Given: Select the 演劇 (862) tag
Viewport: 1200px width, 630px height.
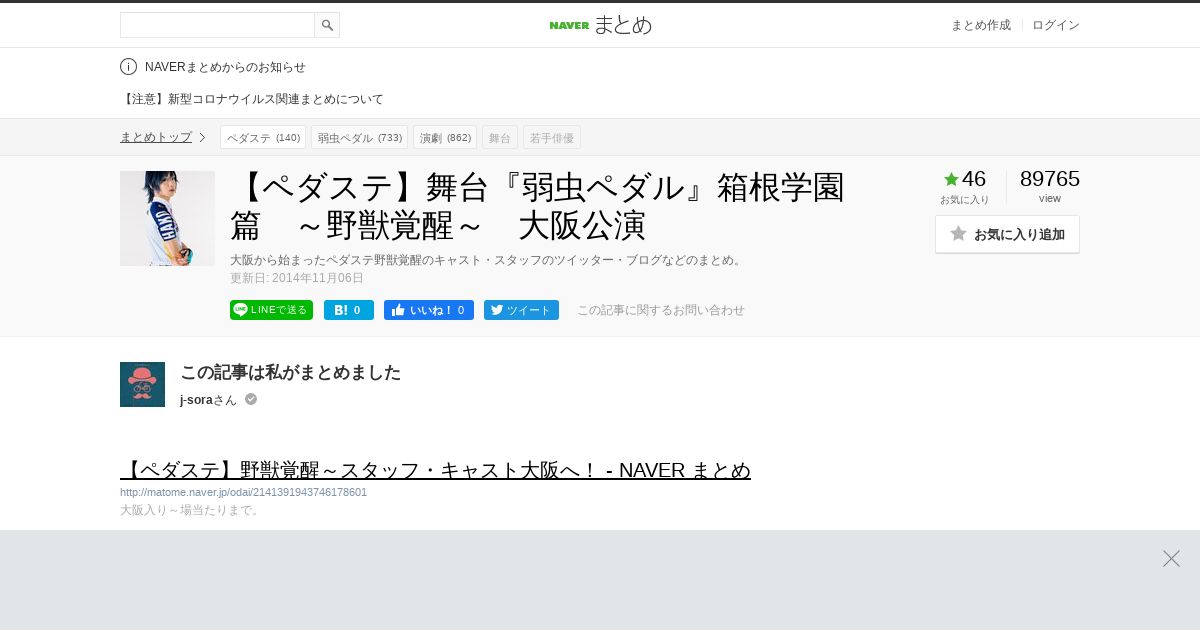Looking at the screenshot, I should [445, 137].
